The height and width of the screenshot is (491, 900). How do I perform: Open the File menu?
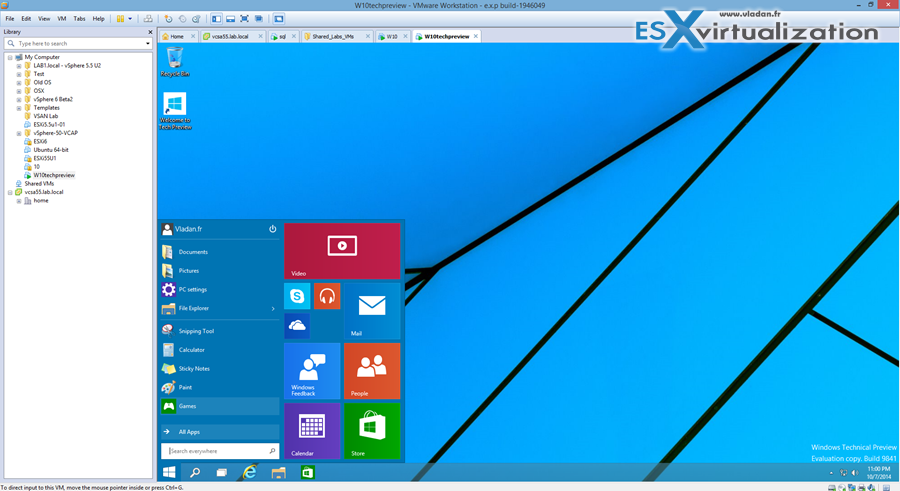pos(10,18)
